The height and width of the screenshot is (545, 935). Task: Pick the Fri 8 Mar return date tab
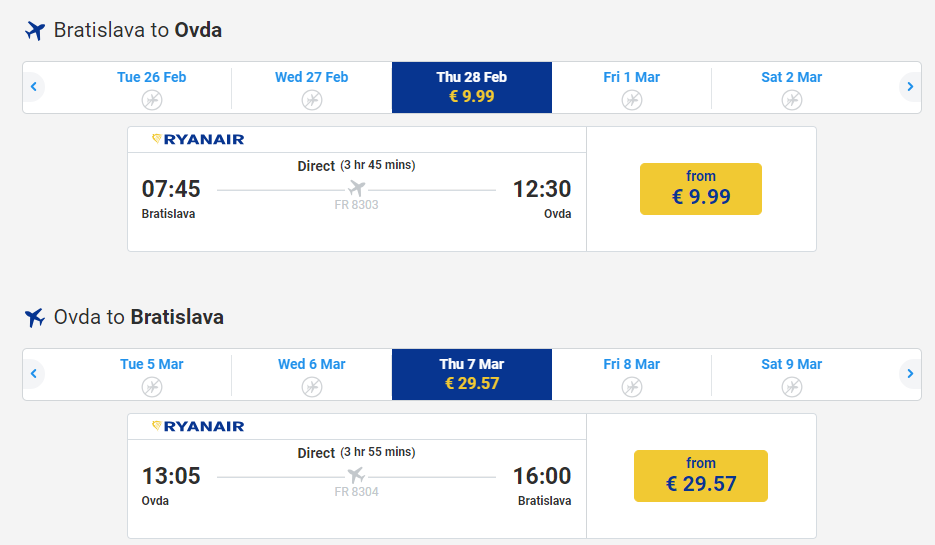(631, 374)
